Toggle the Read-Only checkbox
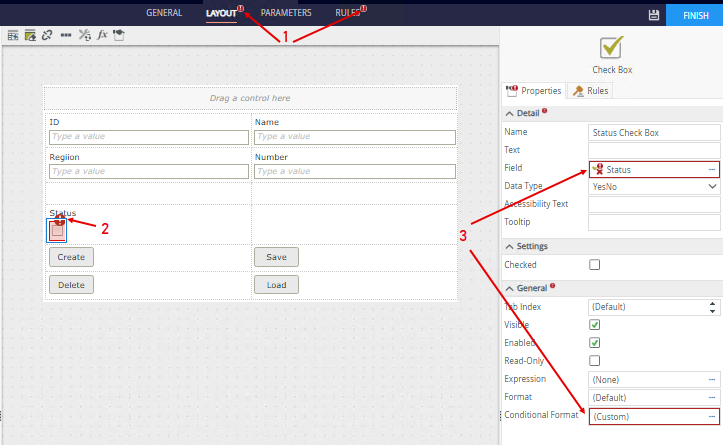The width and height of the screenshot is (723, 445). (x=594, y=361)
